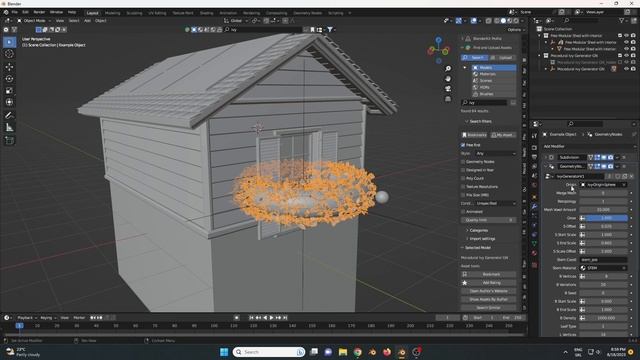This screenshot has height=360, width=640.
Task: Open the File menu
Action: tap(15, 12)
